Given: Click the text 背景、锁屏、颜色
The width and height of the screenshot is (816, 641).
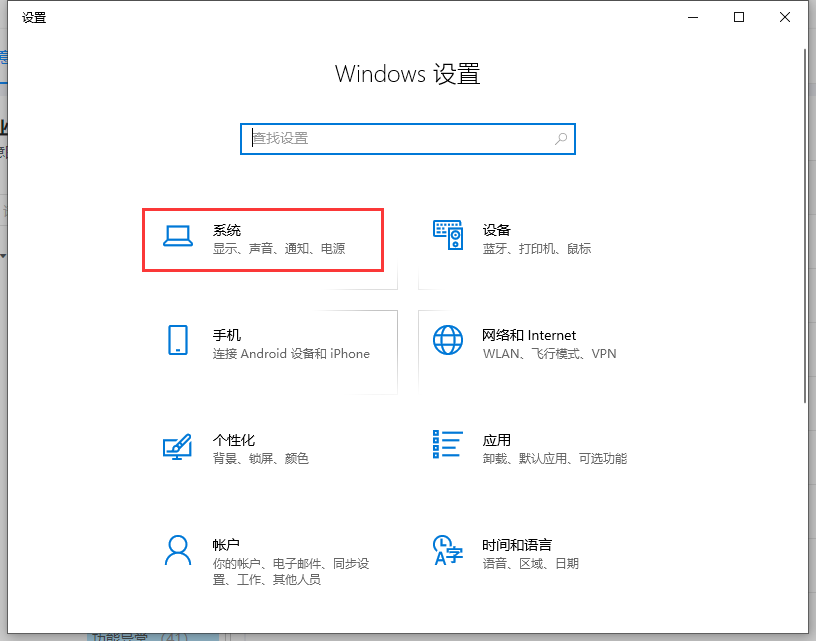Looking at the screenshot, I should coord(261,458).
